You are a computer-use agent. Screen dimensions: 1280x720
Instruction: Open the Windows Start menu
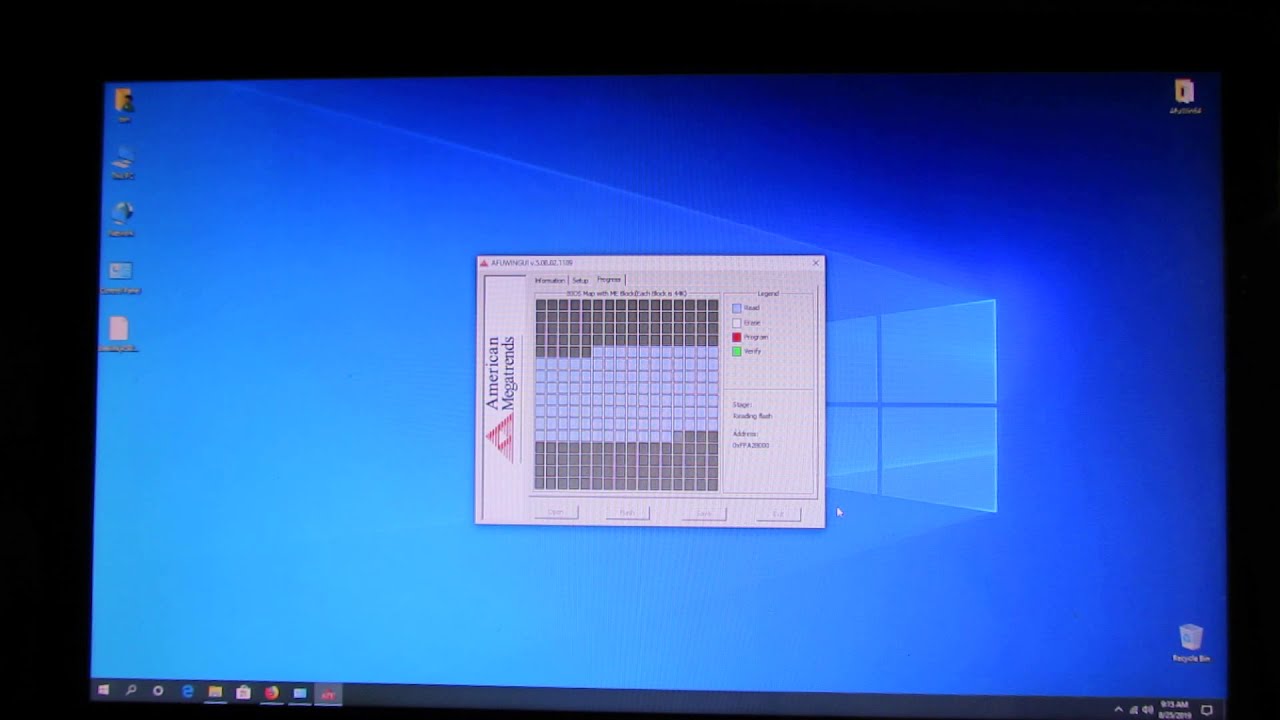pos(103,691)
